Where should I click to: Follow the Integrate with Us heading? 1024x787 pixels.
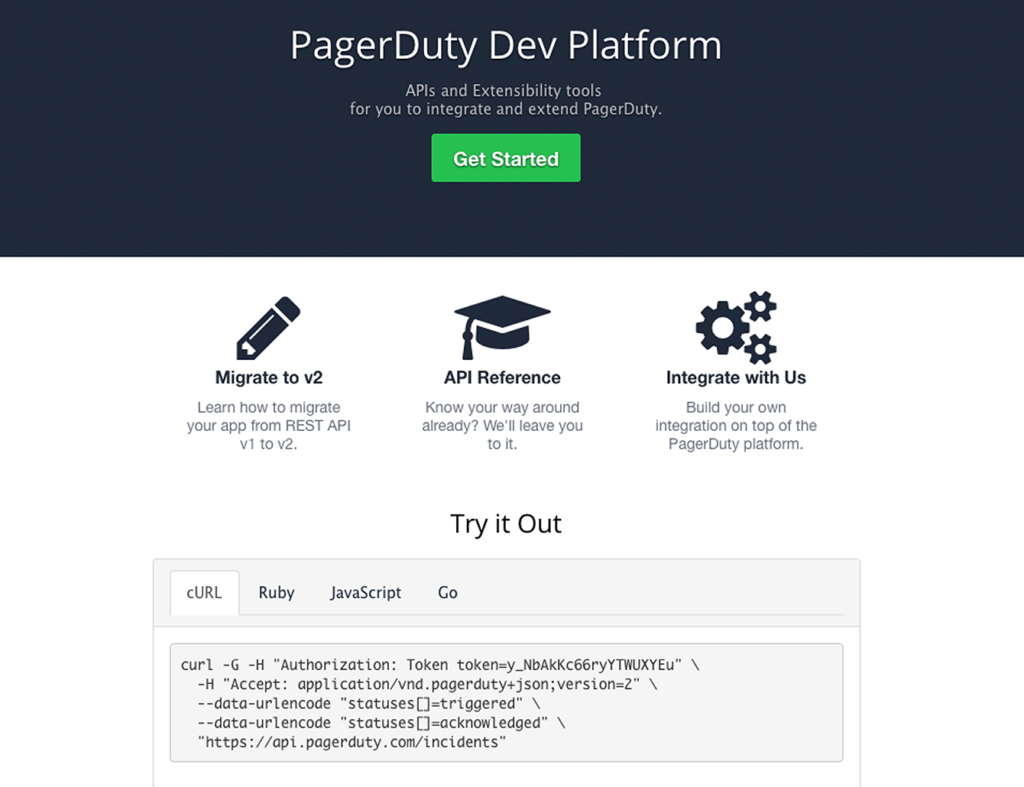(x=736, y=377)
